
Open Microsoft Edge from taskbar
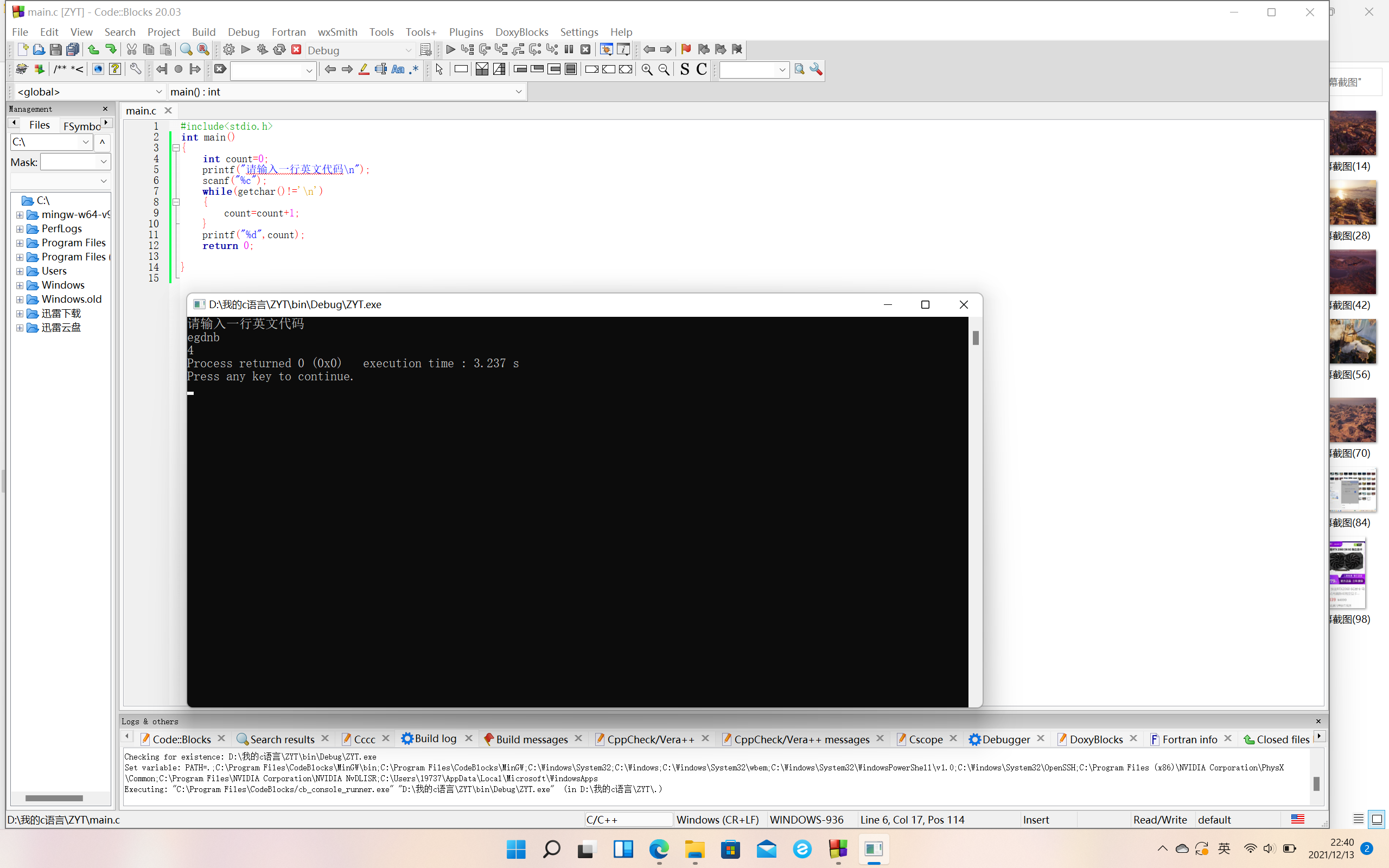[659, 849]
